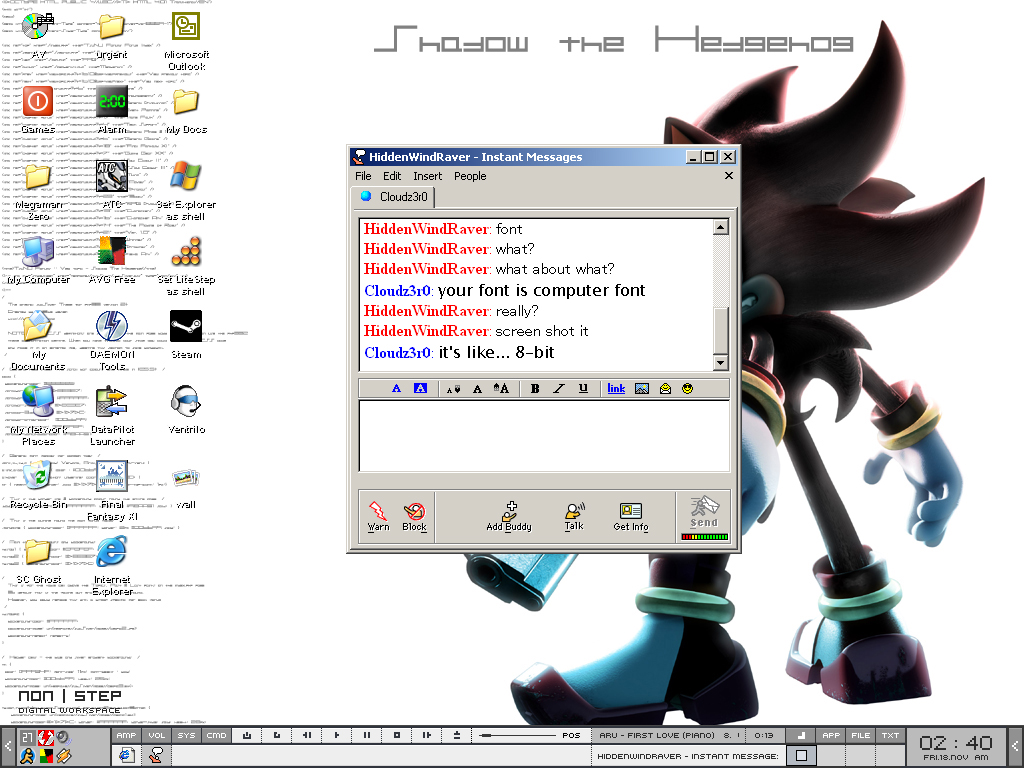Launch Final Fantasy XI from the desktop
This screenshot has height=768, width=1024.
[x=112, y=491]
